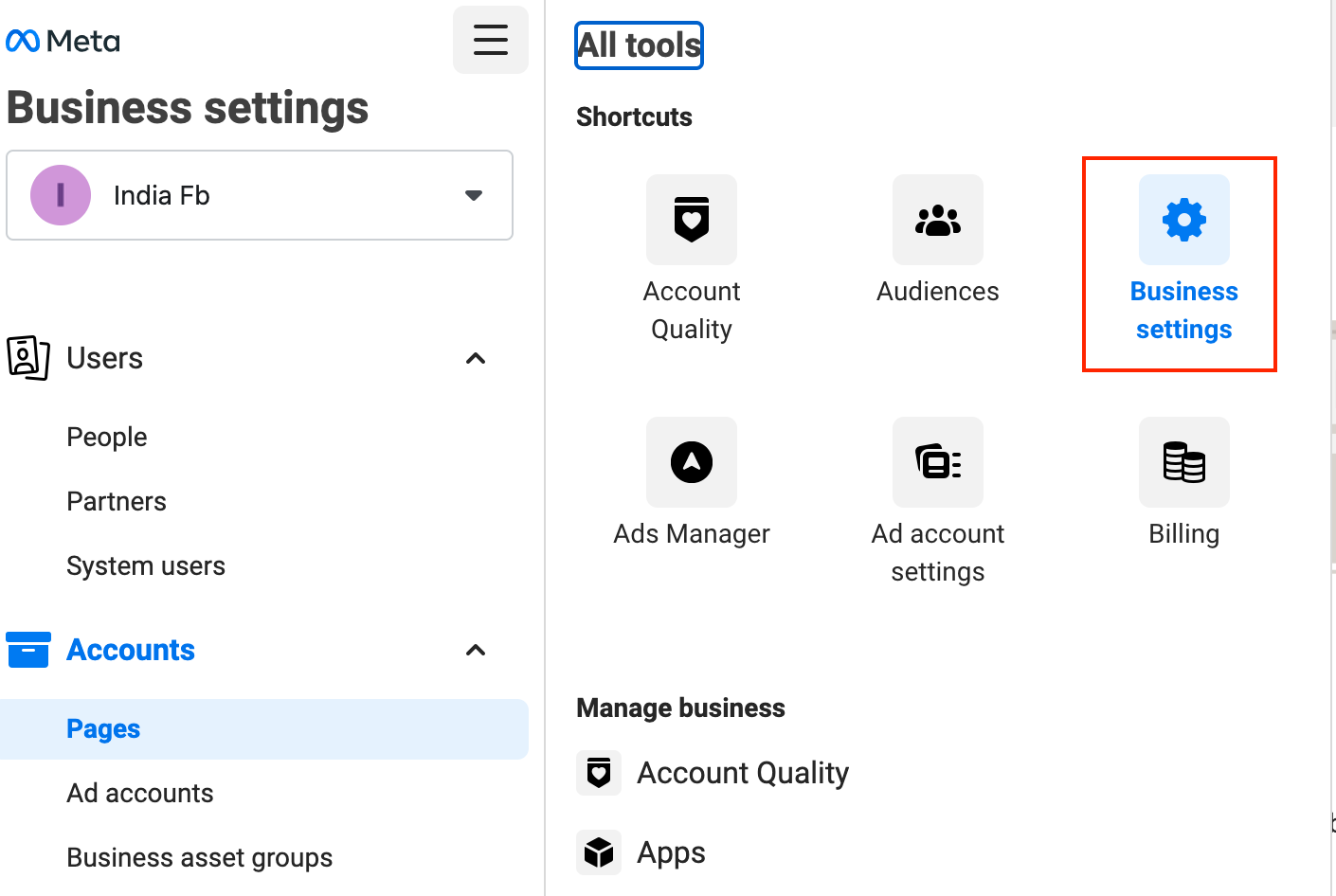Click the Users section label

coord(104,358)
